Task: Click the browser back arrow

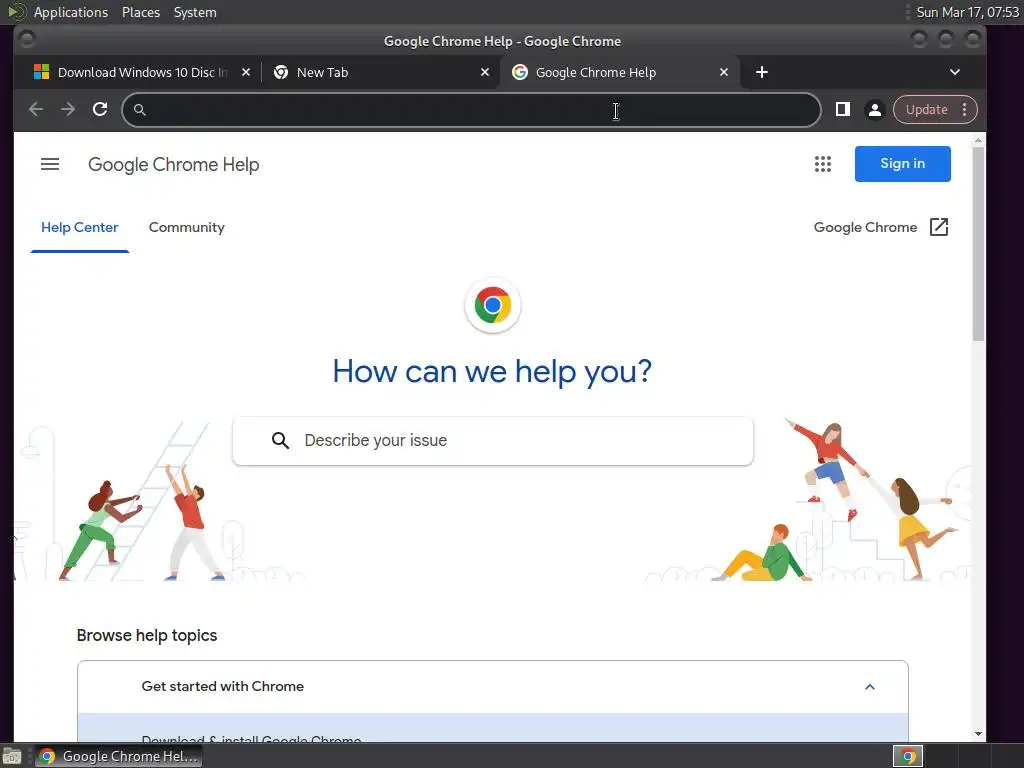Action: pos(36,110)
